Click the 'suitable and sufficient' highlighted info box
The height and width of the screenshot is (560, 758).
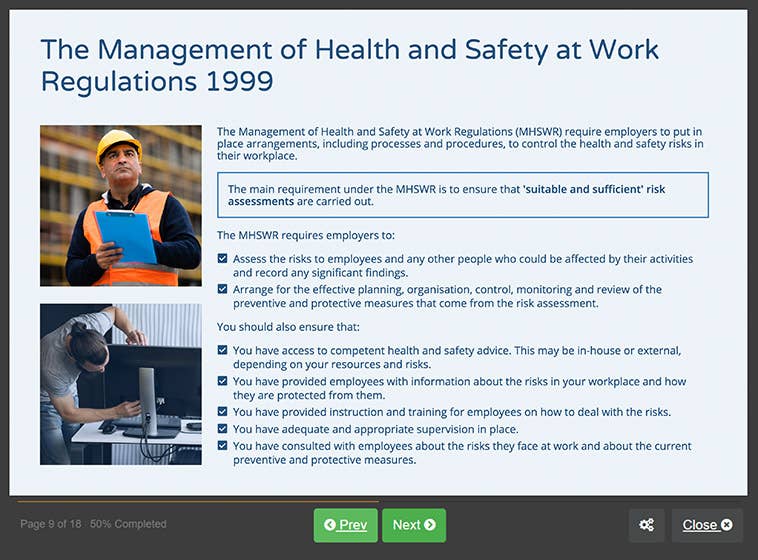point(462,195)
